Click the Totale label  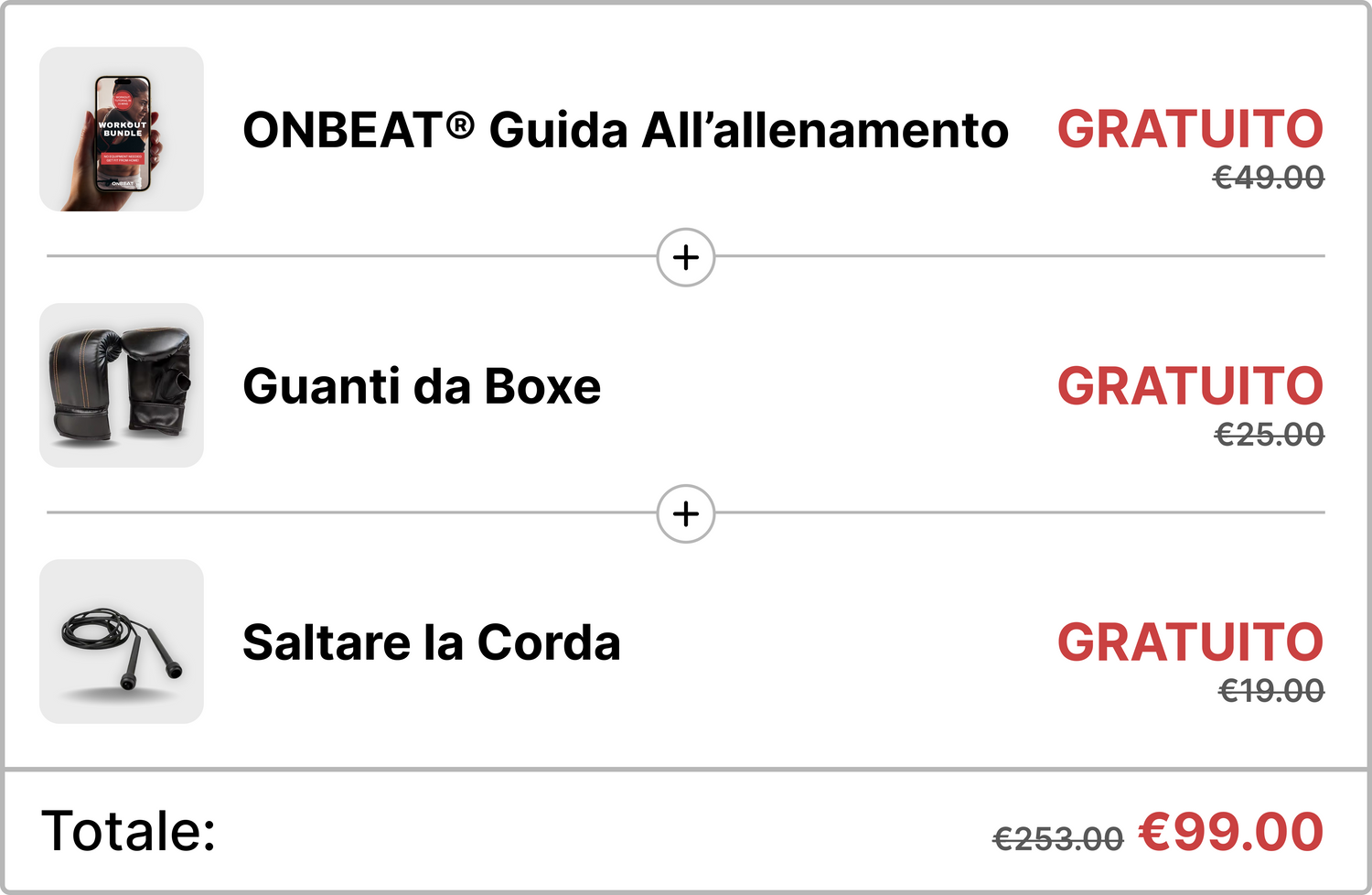point(128,831)
